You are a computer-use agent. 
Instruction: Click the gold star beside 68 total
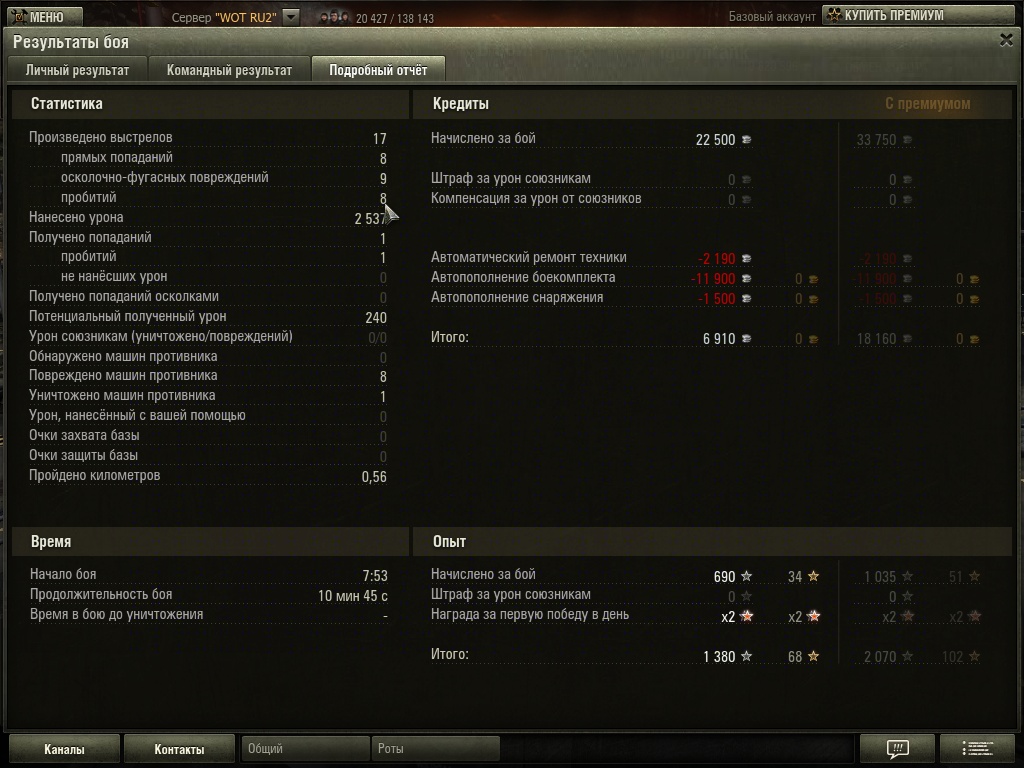(x=813, y=656)
